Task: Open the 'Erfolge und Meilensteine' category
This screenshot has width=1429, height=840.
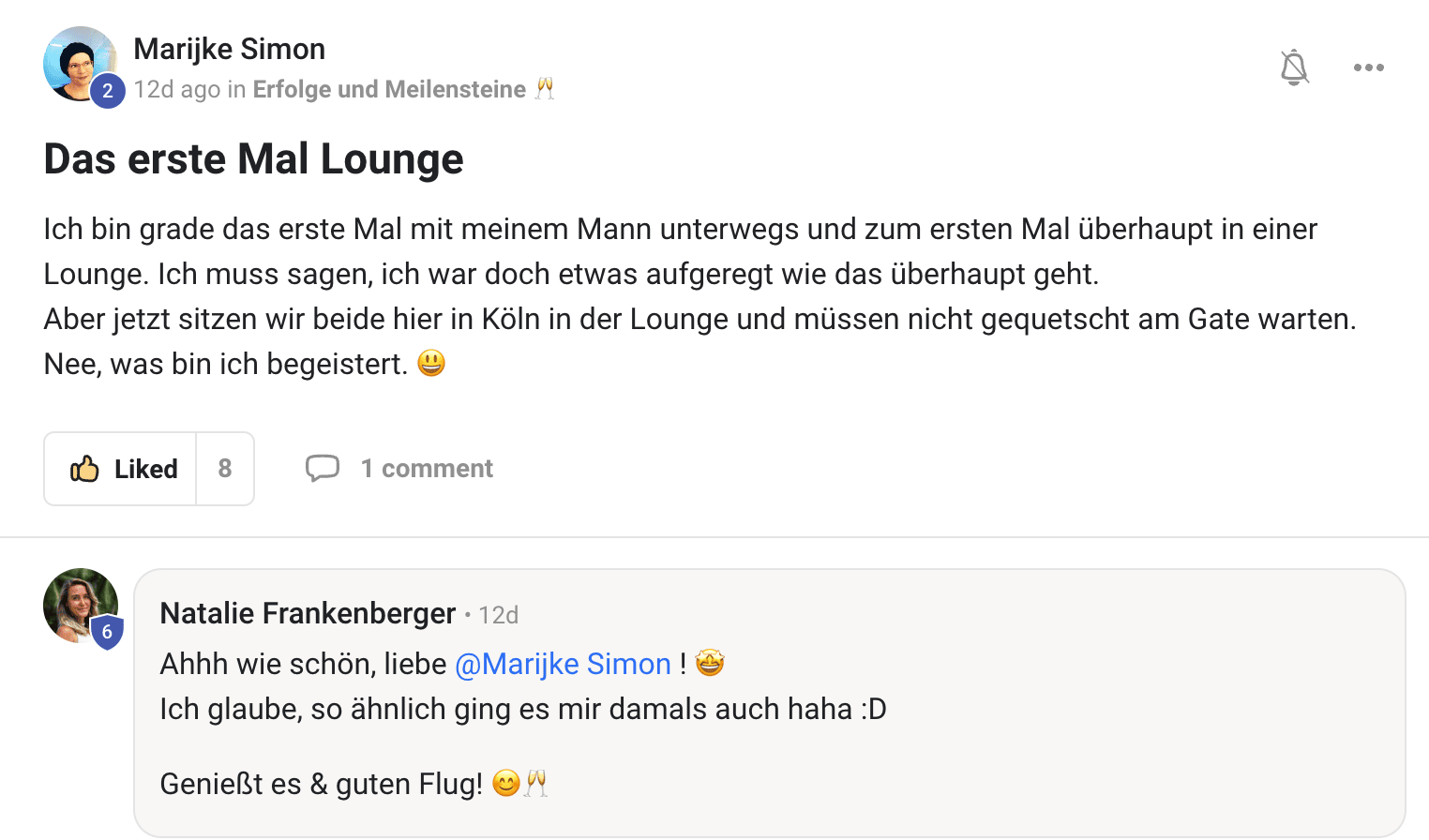Action: click(389, 89)
